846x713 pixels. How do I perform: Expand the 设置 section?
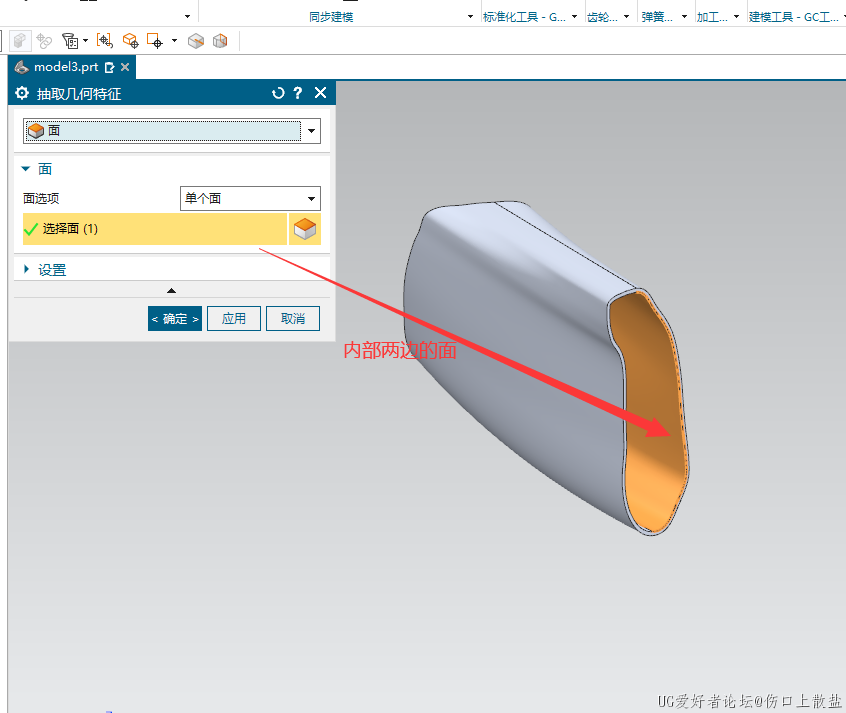pos(26,270)
